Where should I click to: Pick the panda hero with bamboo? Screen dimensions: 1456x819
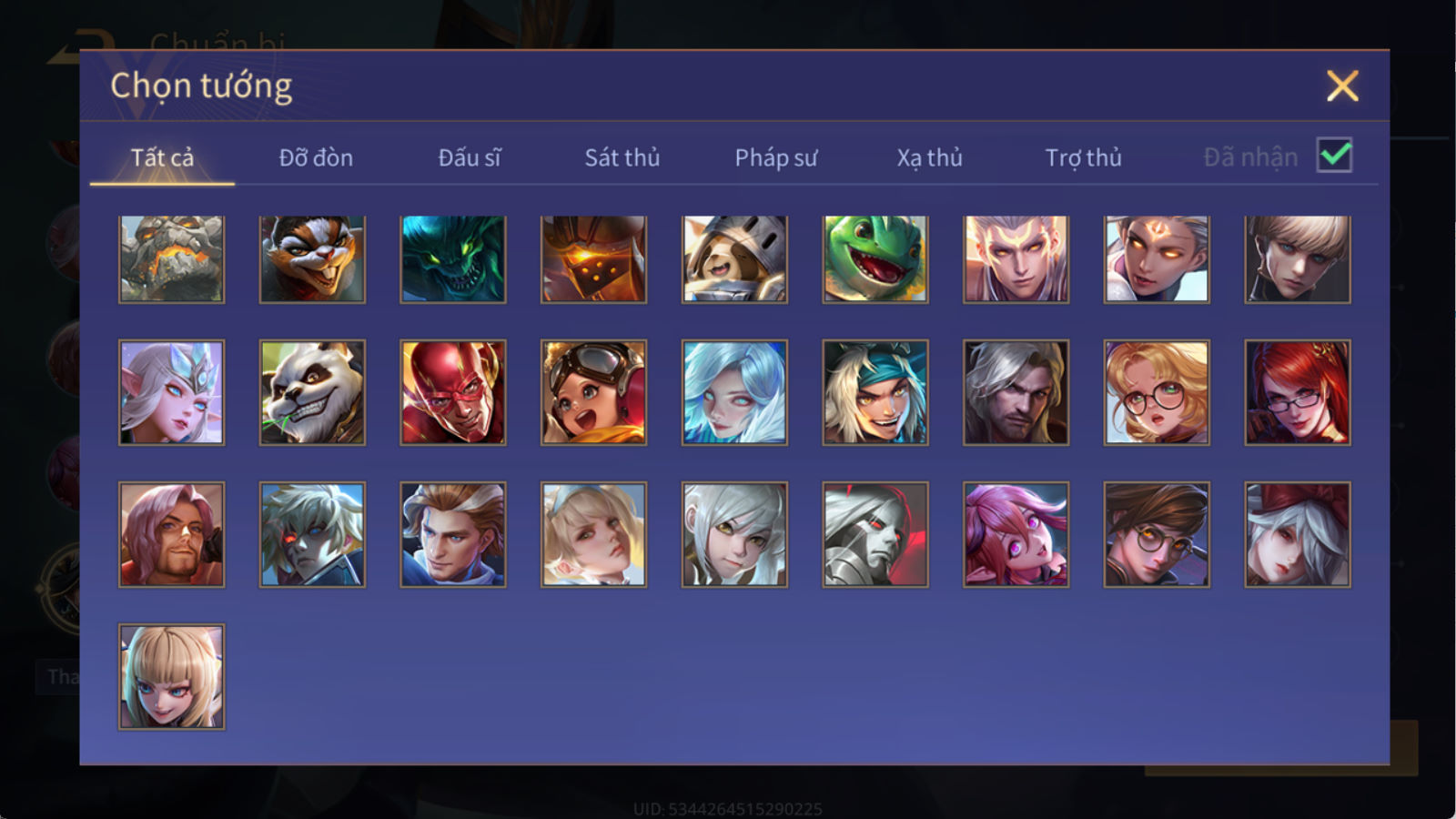[x=312, y=392]
